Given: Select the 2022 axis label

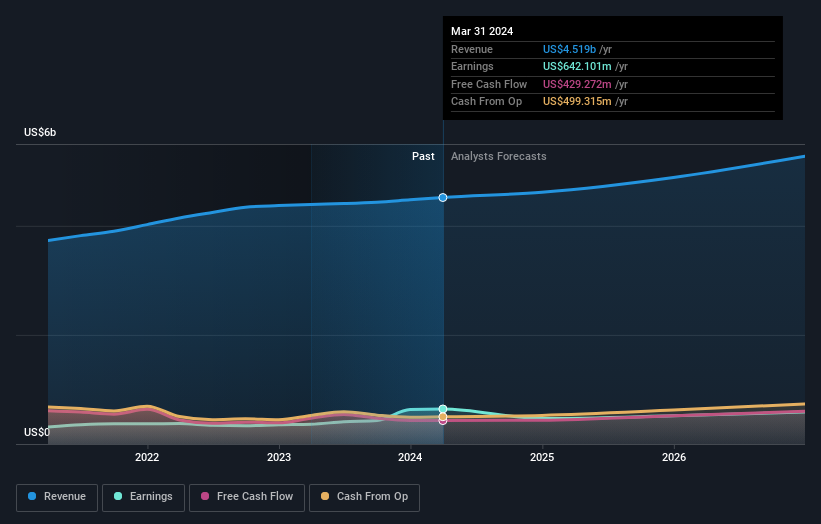Looking at the screenshot, I should 147,457.
